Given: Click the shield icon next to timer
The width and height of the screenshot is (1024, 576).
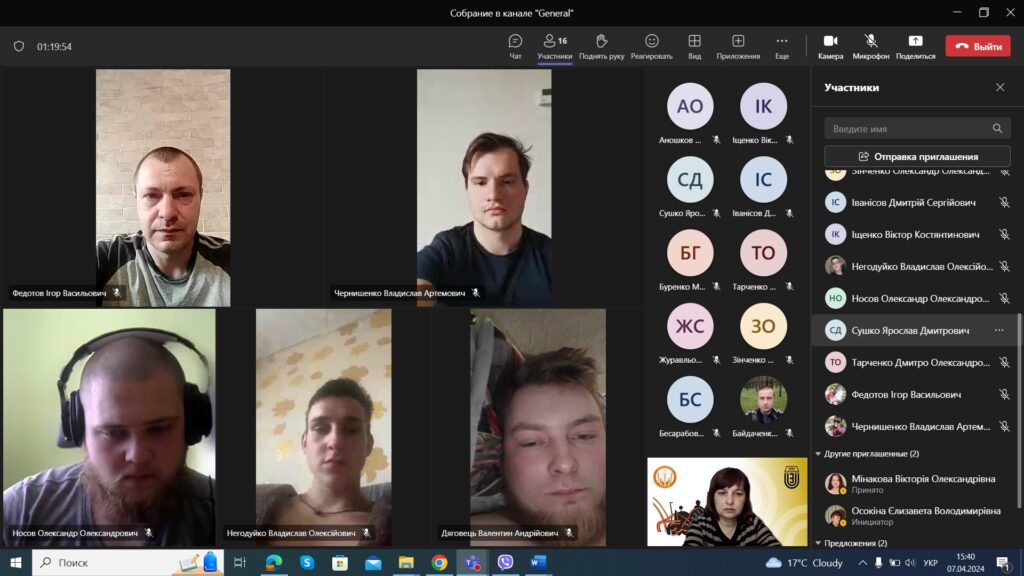Looking at the screenshot, I should (18, 46).
